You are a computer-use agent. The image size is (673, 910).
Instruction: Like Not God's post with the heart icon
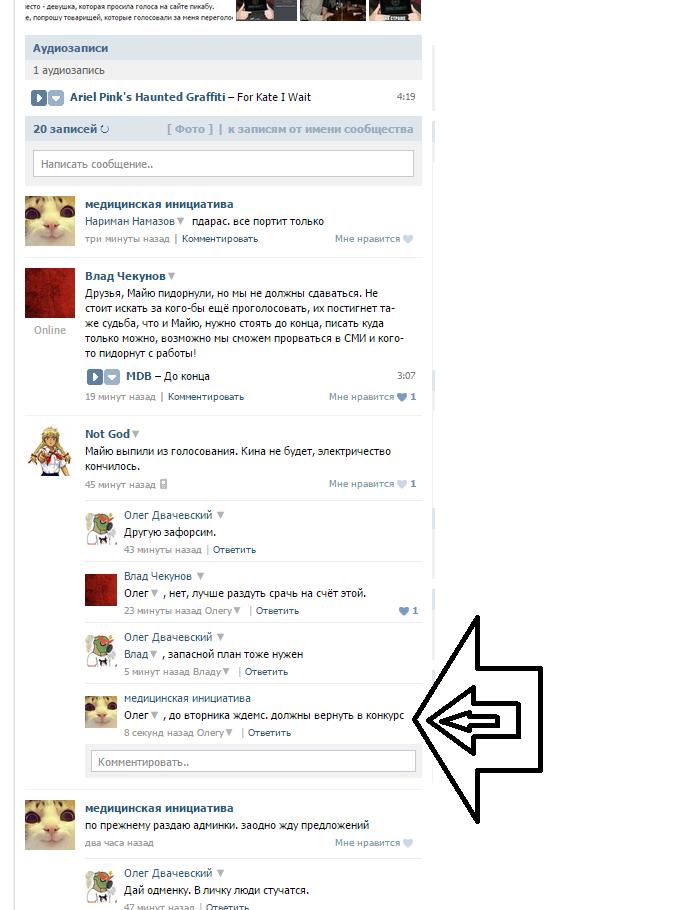coord(401,484)
